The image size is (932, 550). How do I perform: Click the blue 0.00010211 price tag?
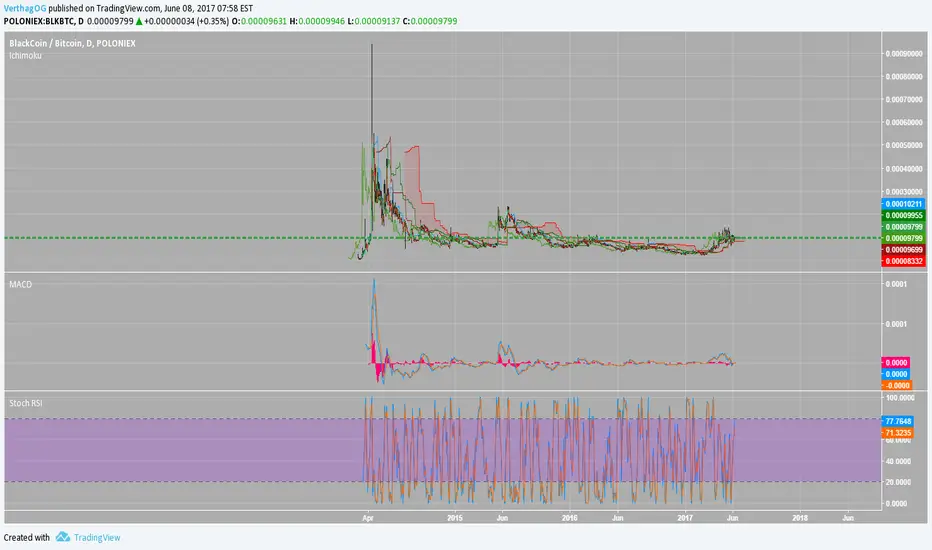[903, 204]
